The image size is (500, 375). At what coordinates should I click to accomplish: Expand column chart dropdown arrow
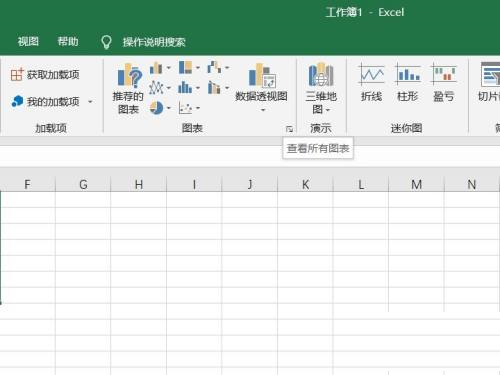[x=168, y=68]
